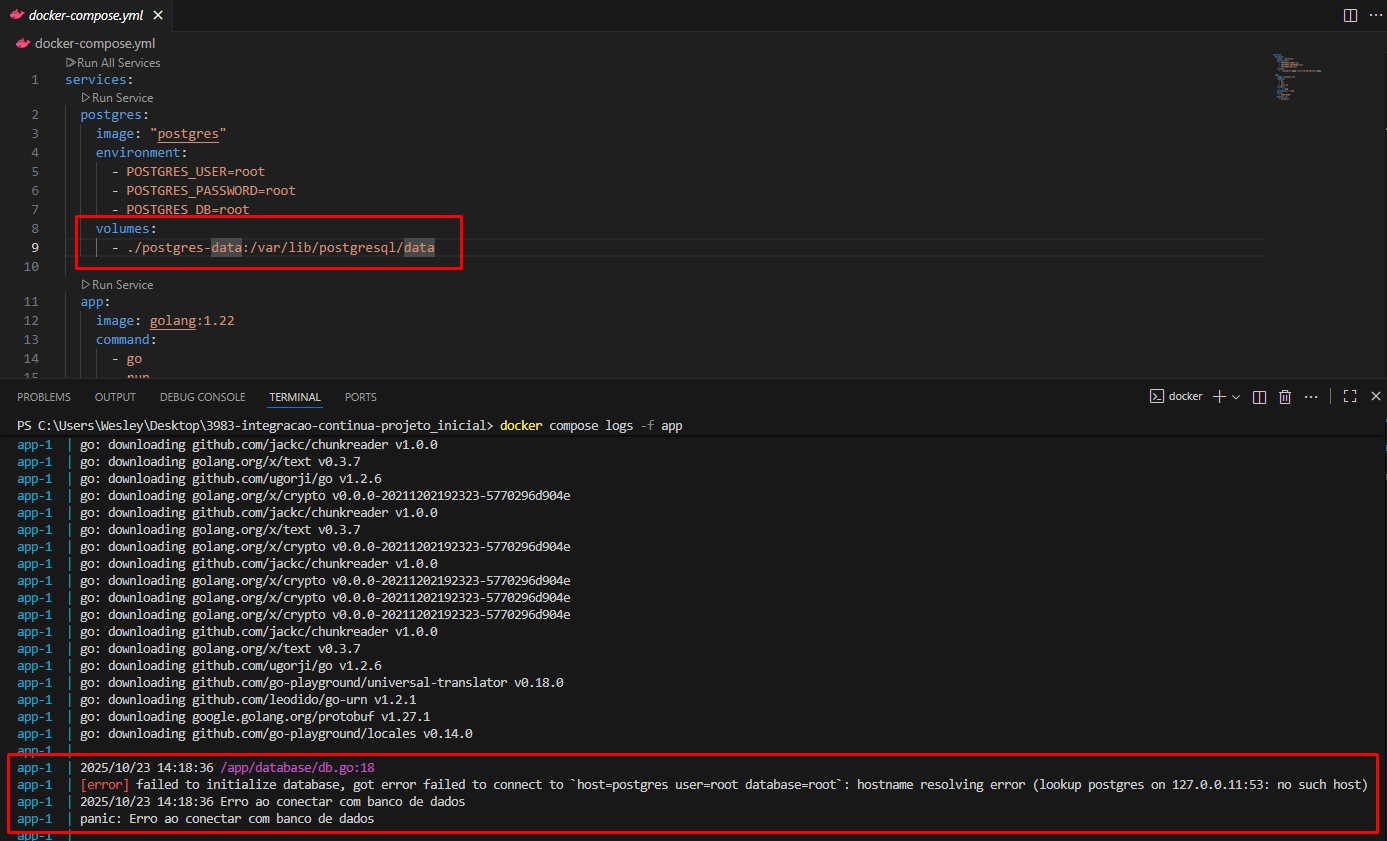Switch to the OUTPUT panel tab
Image resolution: width=1387 pixels, height=841 pixels.
(x=115, y=397)
